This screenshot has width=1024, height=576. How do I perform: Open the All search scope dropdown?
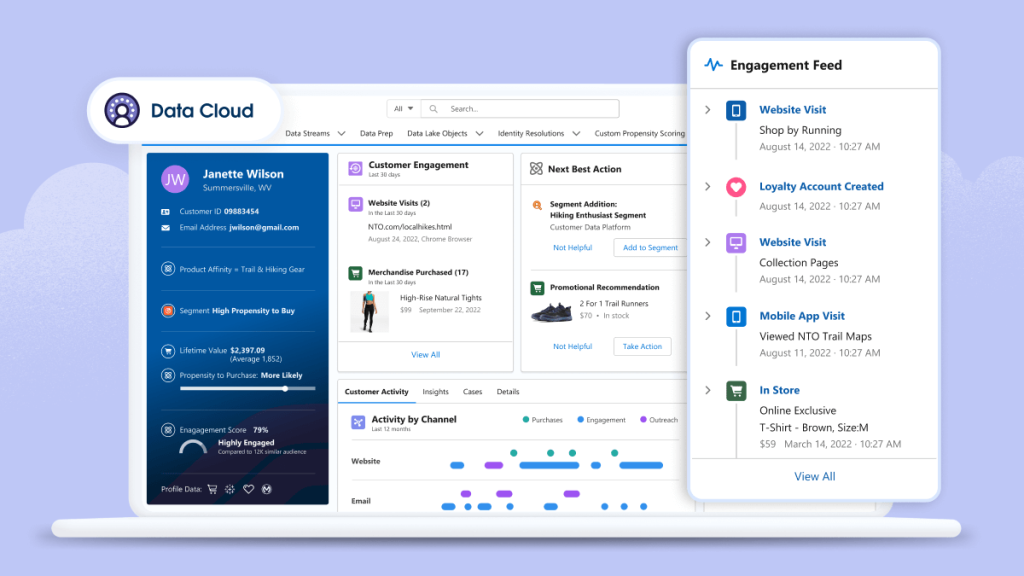[x=404, y=109]
